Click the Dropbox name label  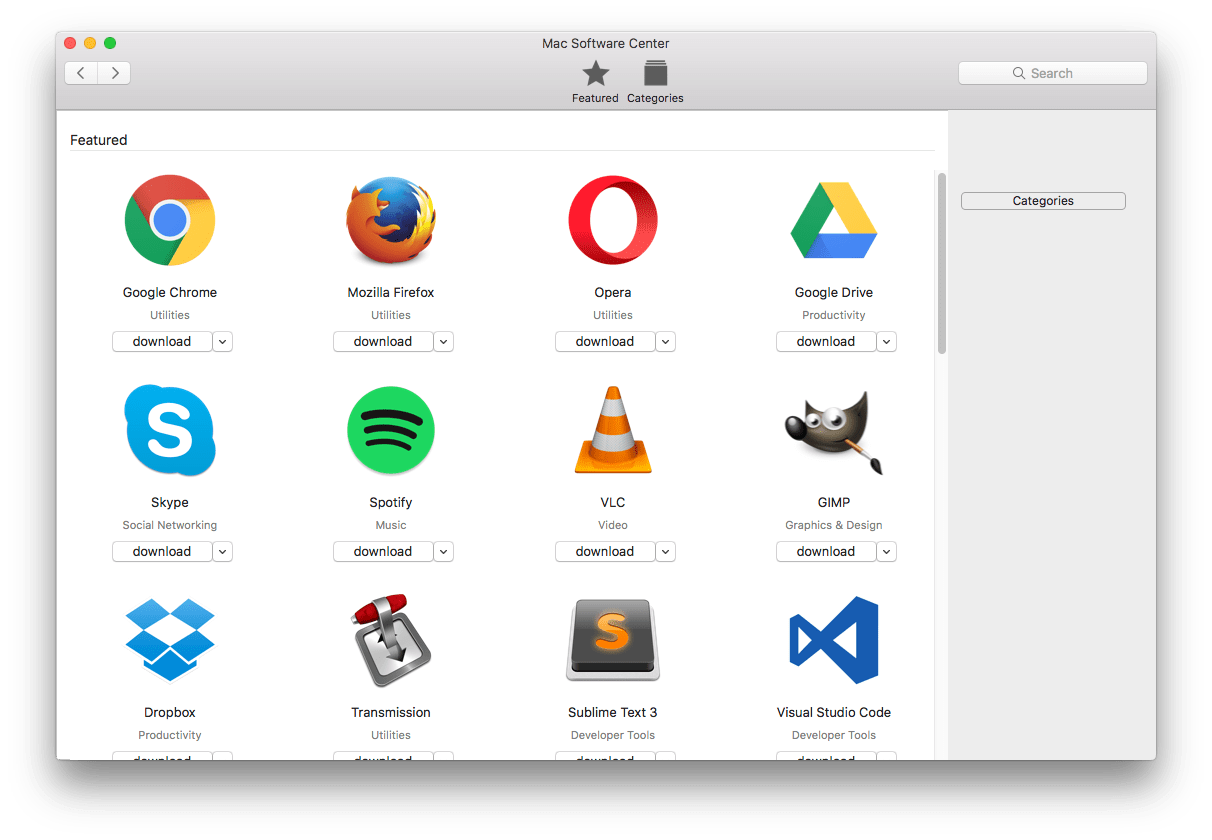coord(170,713)
